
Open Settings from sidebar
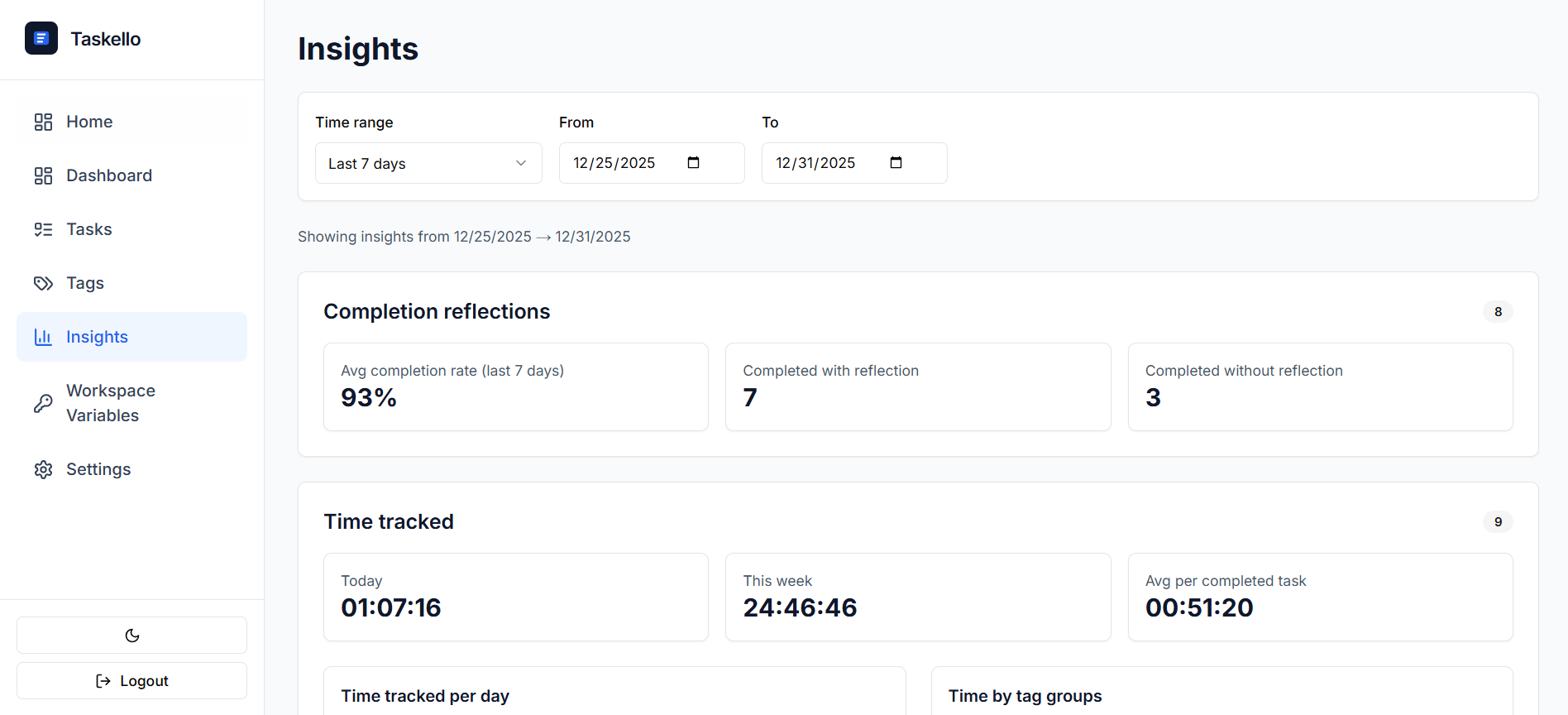(131, 469)
